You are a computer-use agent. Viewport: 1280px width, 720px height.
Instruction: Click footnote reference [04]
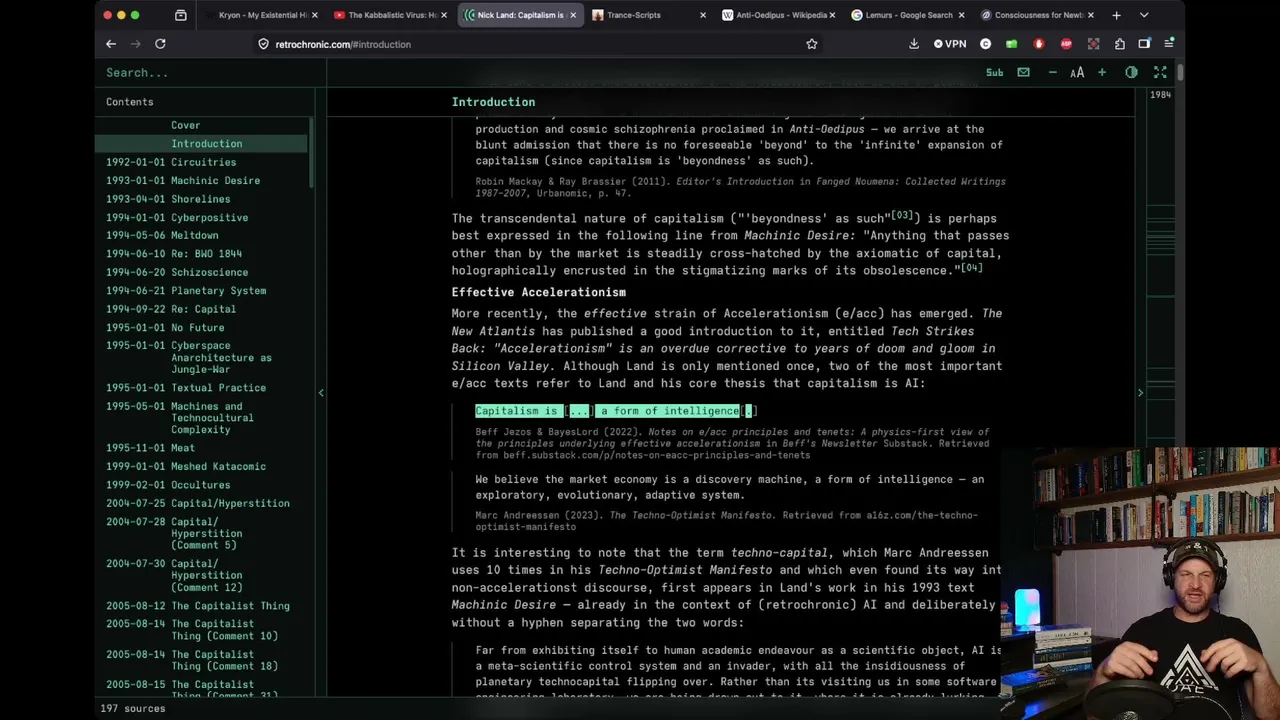tap(971, 268)
